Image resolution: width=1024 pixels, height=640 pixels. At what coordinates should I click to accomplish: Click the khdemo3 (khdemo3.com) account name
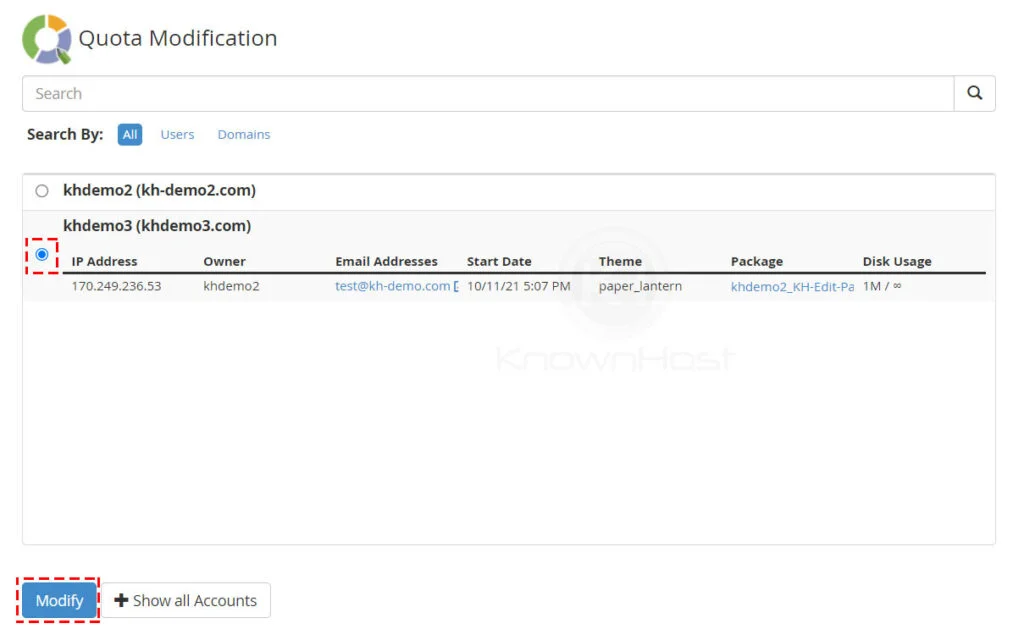[x=157, y=225]
